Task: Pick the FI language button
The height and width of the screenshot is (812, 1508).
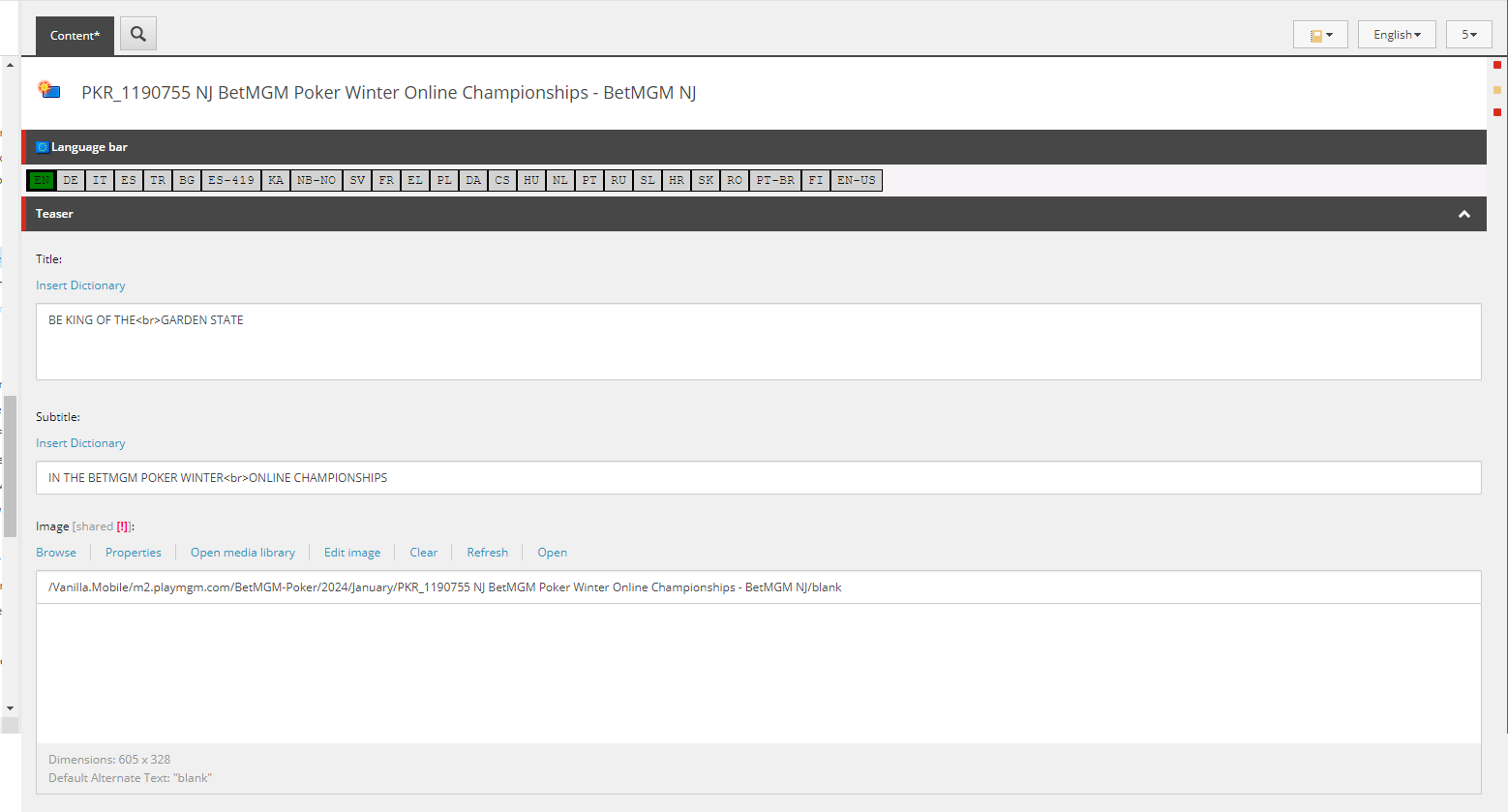Action: tap(816, 180)
